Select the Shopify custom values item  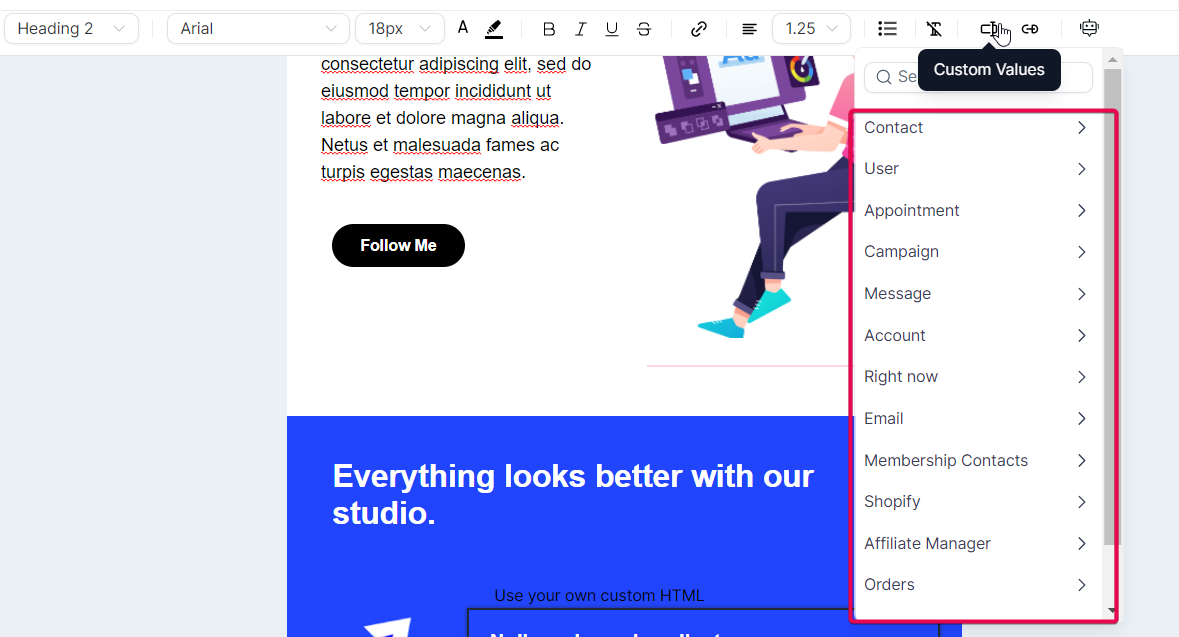[x=975, y=502]
